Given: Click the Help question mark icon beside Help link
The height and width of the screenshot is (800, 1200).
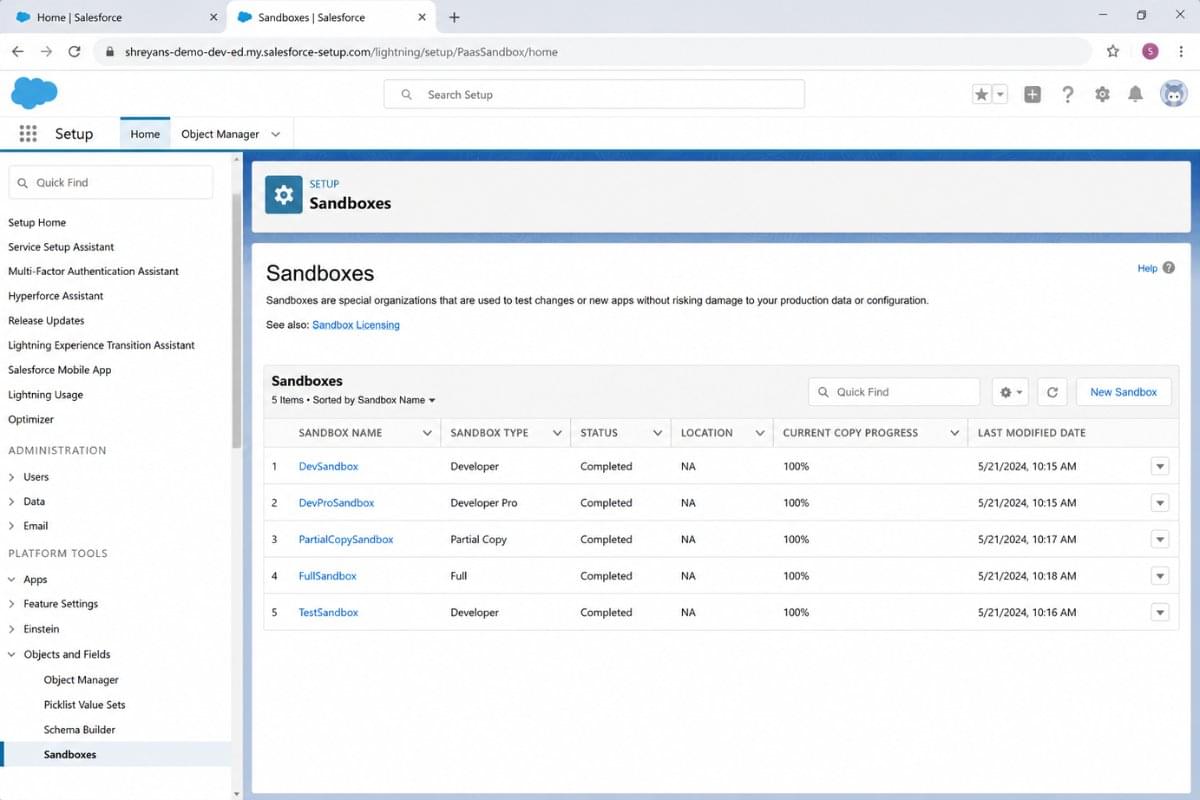Looking at the screenshot, I should point(1168,268).
